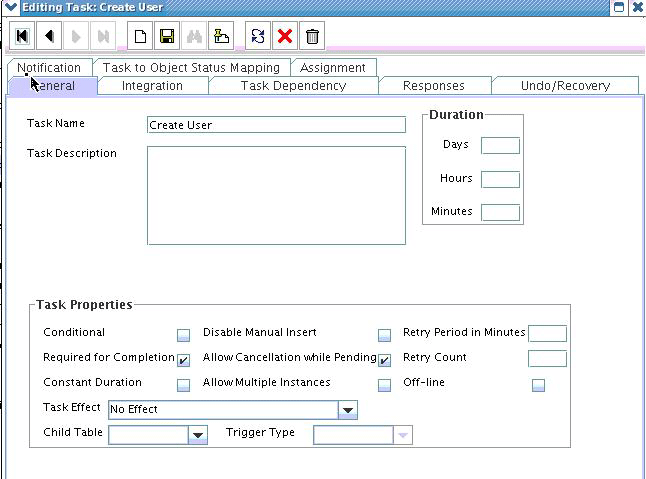The width and height of the screenshot is (646, 479).
Task: Delete record with trash can icon
Action: (x=312, y=36)
